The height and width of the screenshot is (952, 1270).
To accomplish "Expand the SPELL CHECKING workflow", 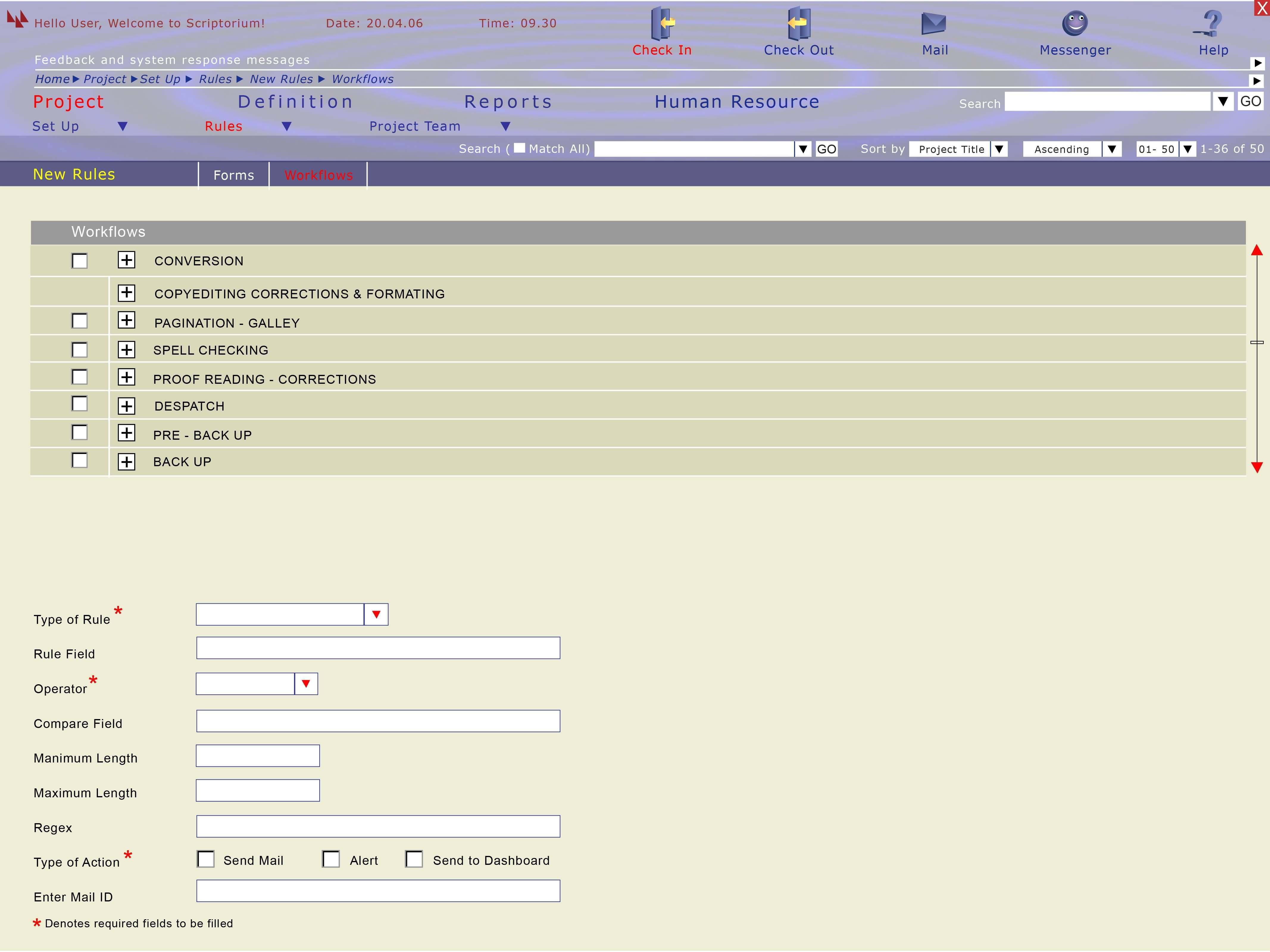I will pyautogui.click(x=126, y=350).
